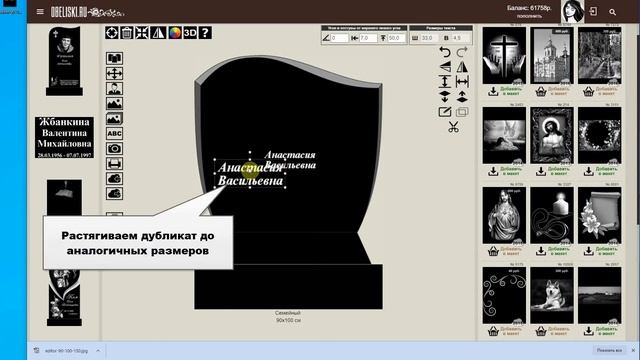The width and height of the screenshot is (640, 360).
Task: Undo the last action
Action: pyautogui.click(x=445, y=52)
